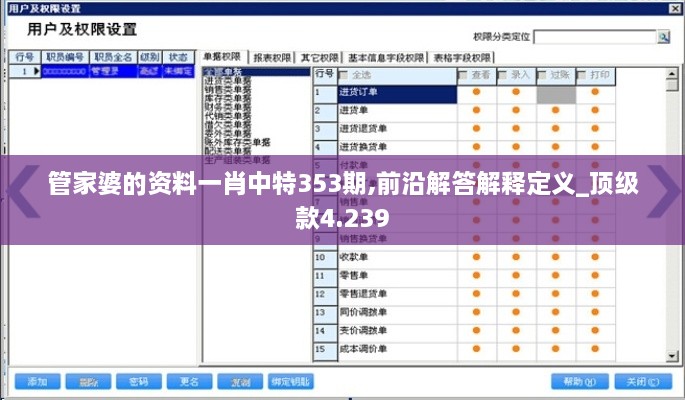Toggle 查看 permission dot for 收款单
685x400 pixels.
point(477,257)
